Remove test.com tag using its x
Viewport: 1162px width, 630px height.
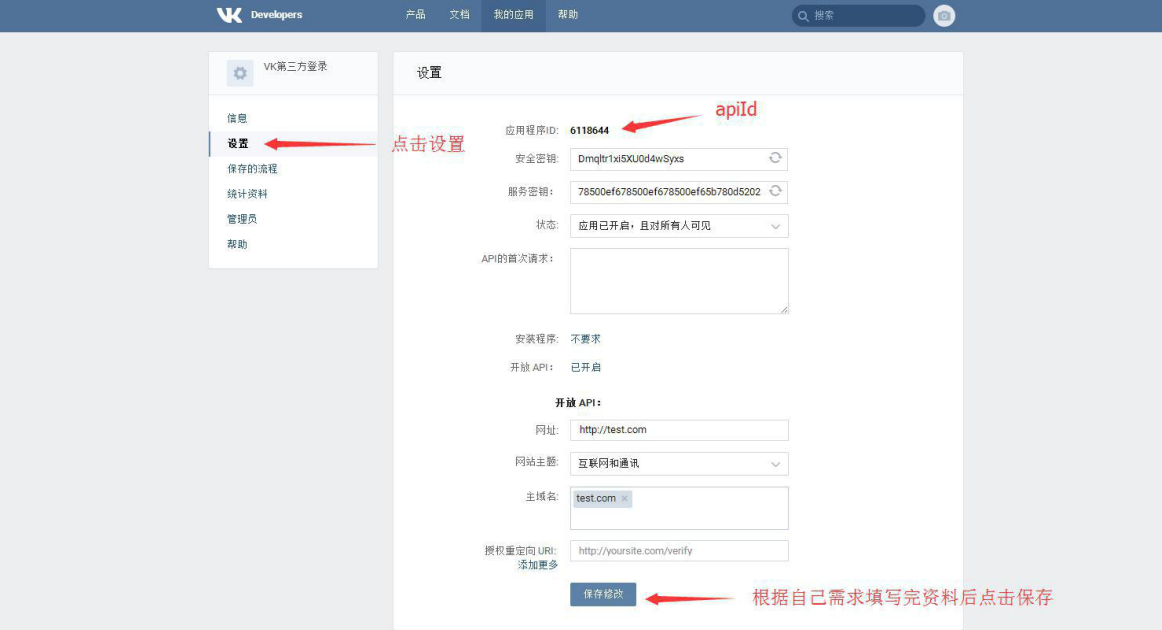pyautogui.click(x=625, y=498)
